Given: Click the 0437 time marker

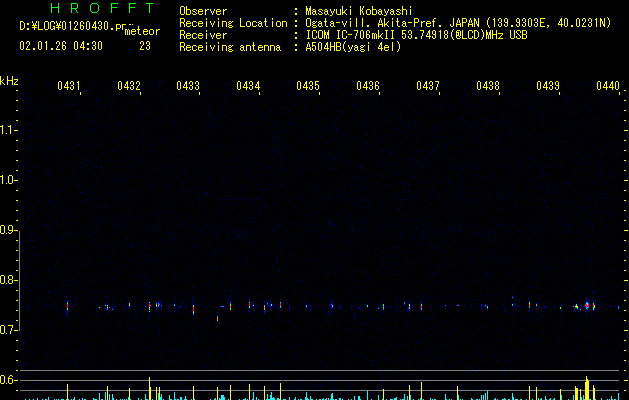Looking at the screenshot, I should coord(428,86).
